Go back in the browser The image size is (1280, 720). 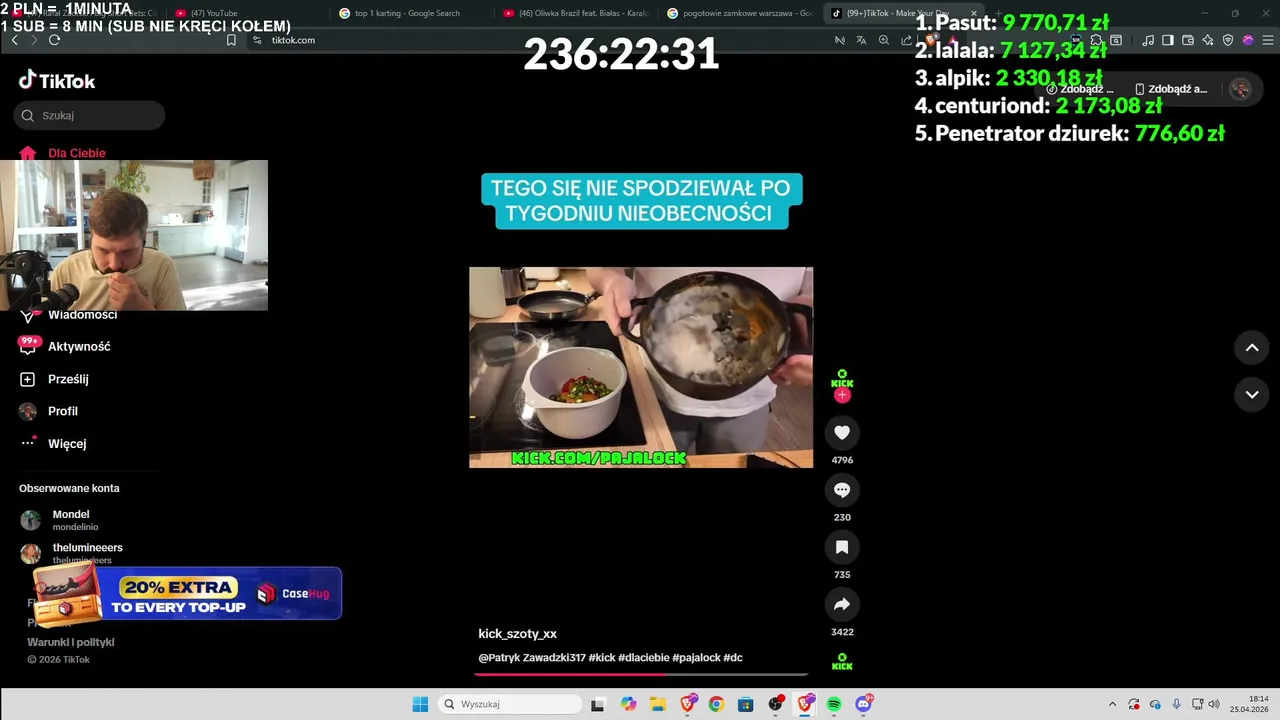(15, 40)
